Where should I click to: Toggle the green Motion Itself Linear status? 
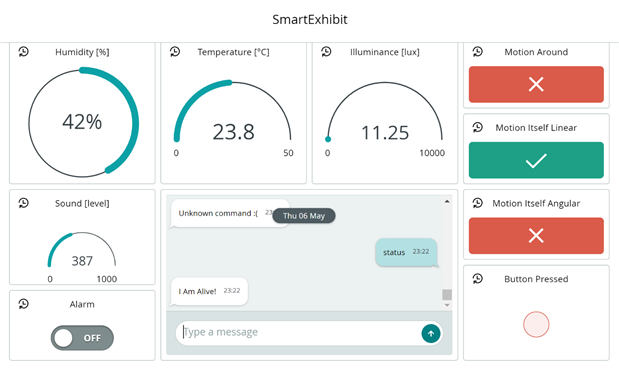pos(536,160)
